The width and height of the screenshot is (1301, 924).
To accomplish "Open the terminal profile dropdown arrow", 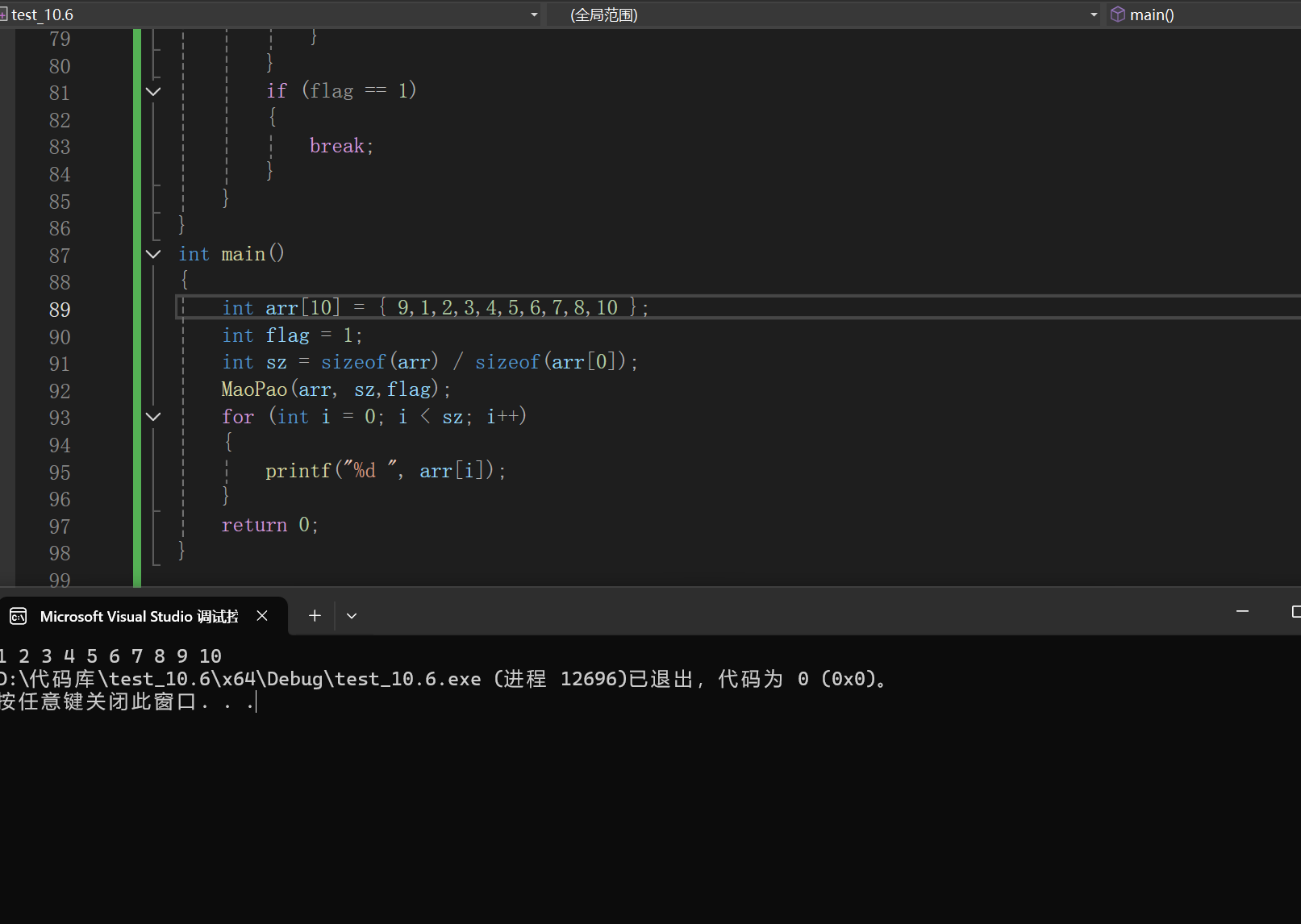I will tap(352, 616).
